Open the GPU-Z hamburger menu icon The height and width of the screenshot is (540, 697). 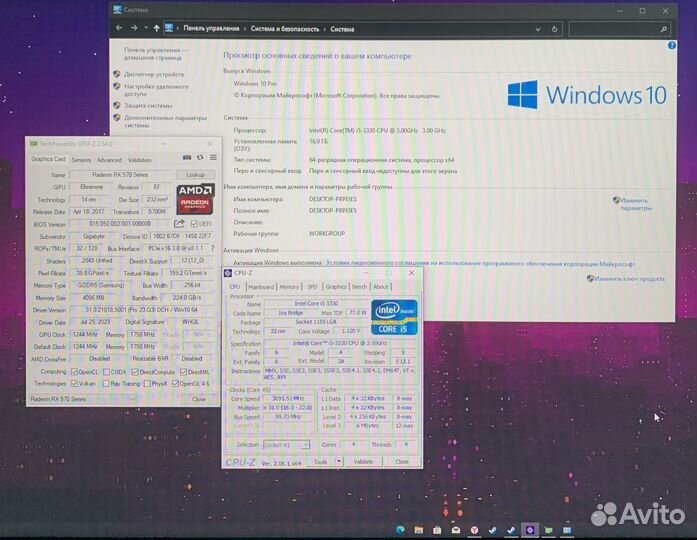click(213, 157)
